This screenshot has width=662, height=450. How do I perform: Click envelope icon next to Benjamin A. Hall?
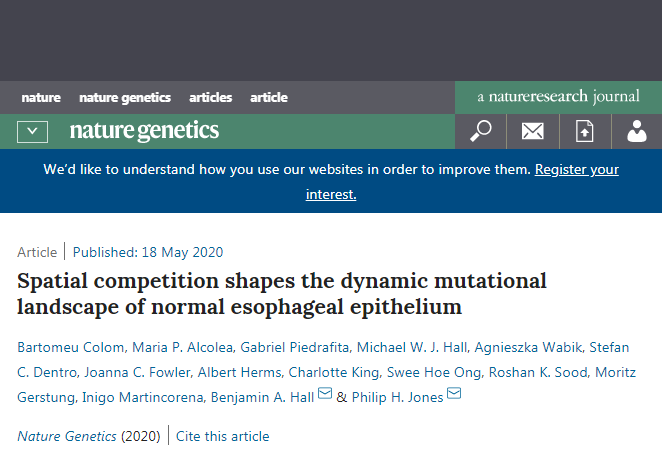click(x=324, y=395)
